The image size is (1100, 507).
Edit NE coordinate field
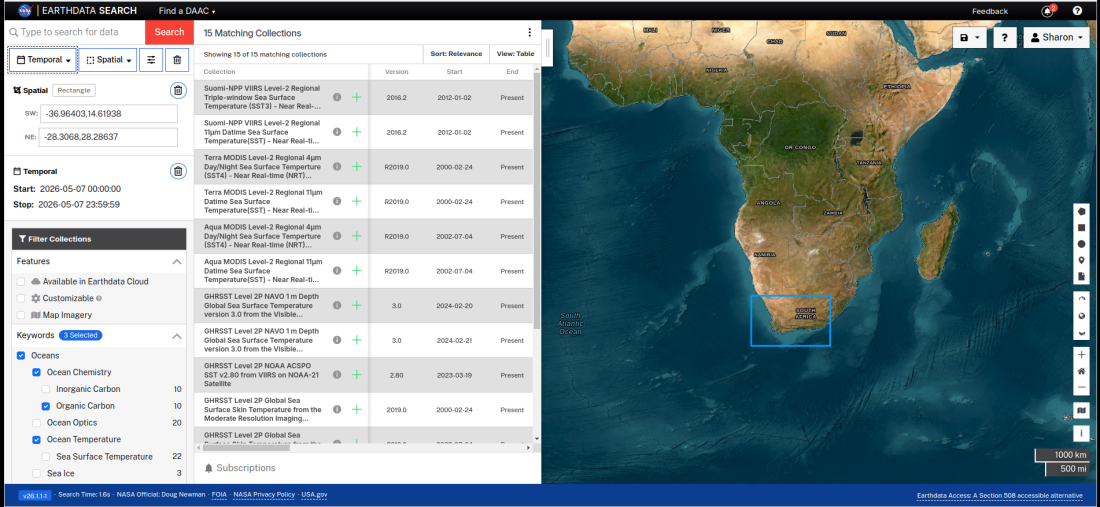point(108,137)
